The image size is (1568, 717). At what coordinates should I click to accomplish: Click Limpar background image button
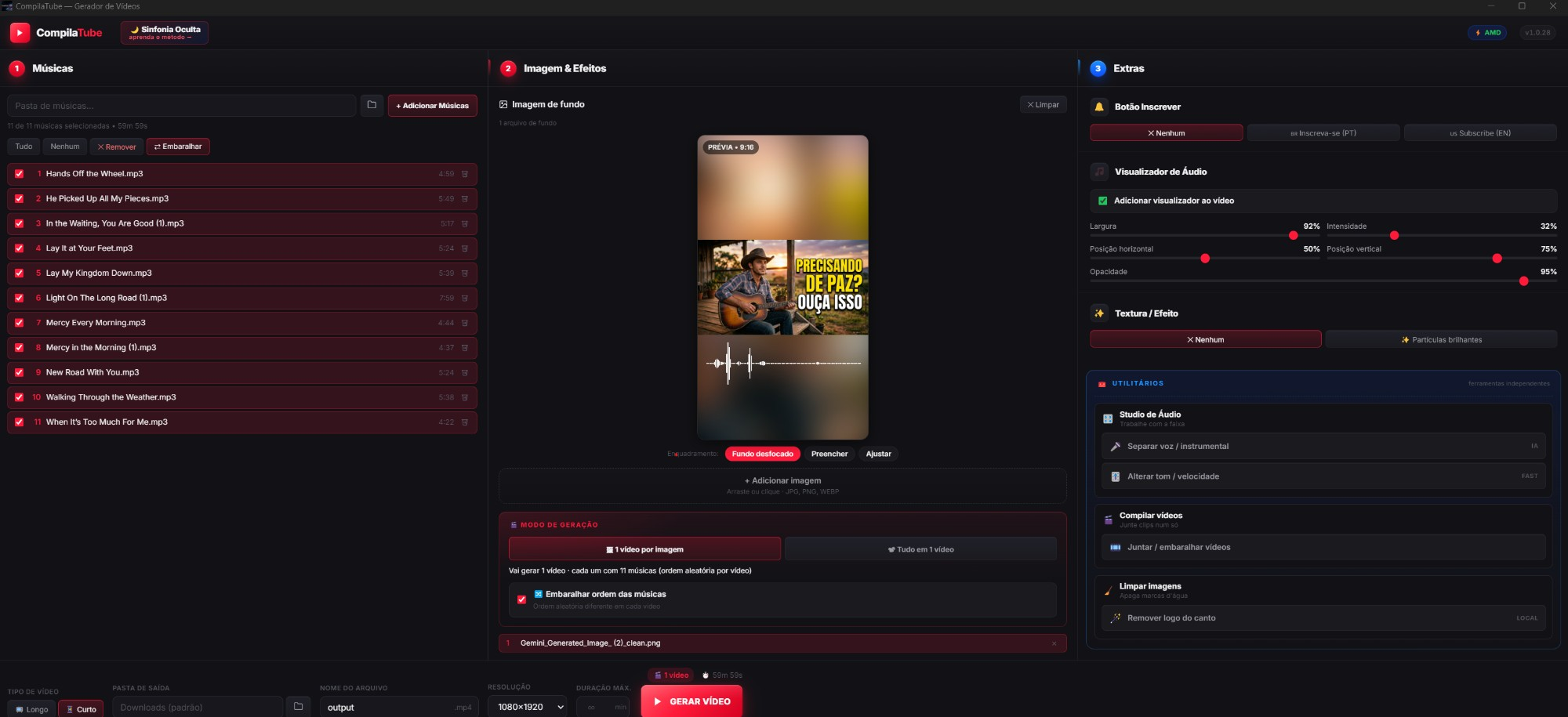pyautogui.click(x=1043, y=104)
